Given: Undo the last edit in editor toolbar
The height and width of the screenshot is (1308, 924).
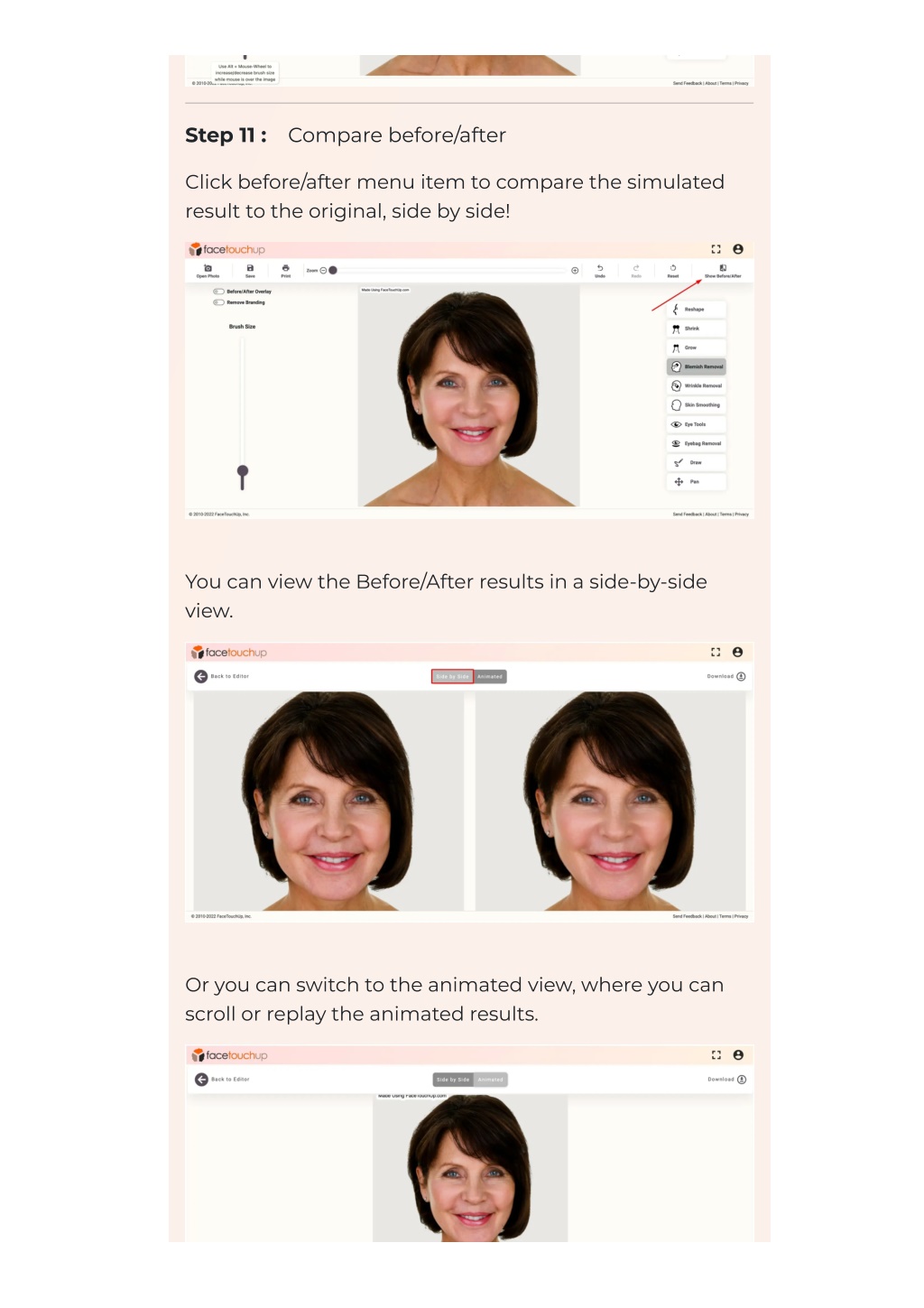Looking at the screenshot, I should tap(600, 268).
